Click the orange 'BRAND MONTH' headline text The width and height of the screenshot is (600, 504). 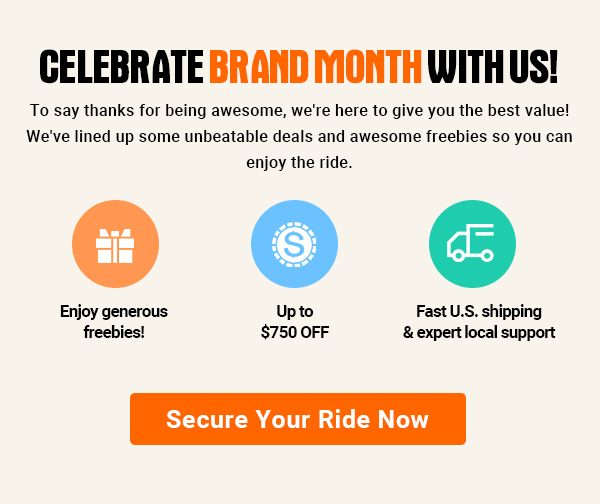click(315, 67)
